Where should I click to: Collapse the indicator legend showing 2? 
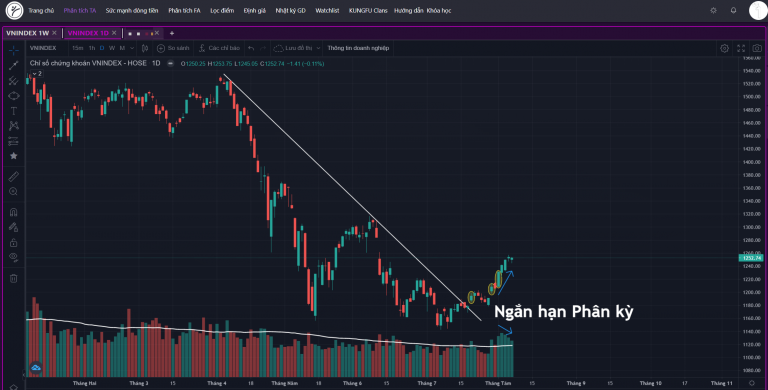[37, 73]
